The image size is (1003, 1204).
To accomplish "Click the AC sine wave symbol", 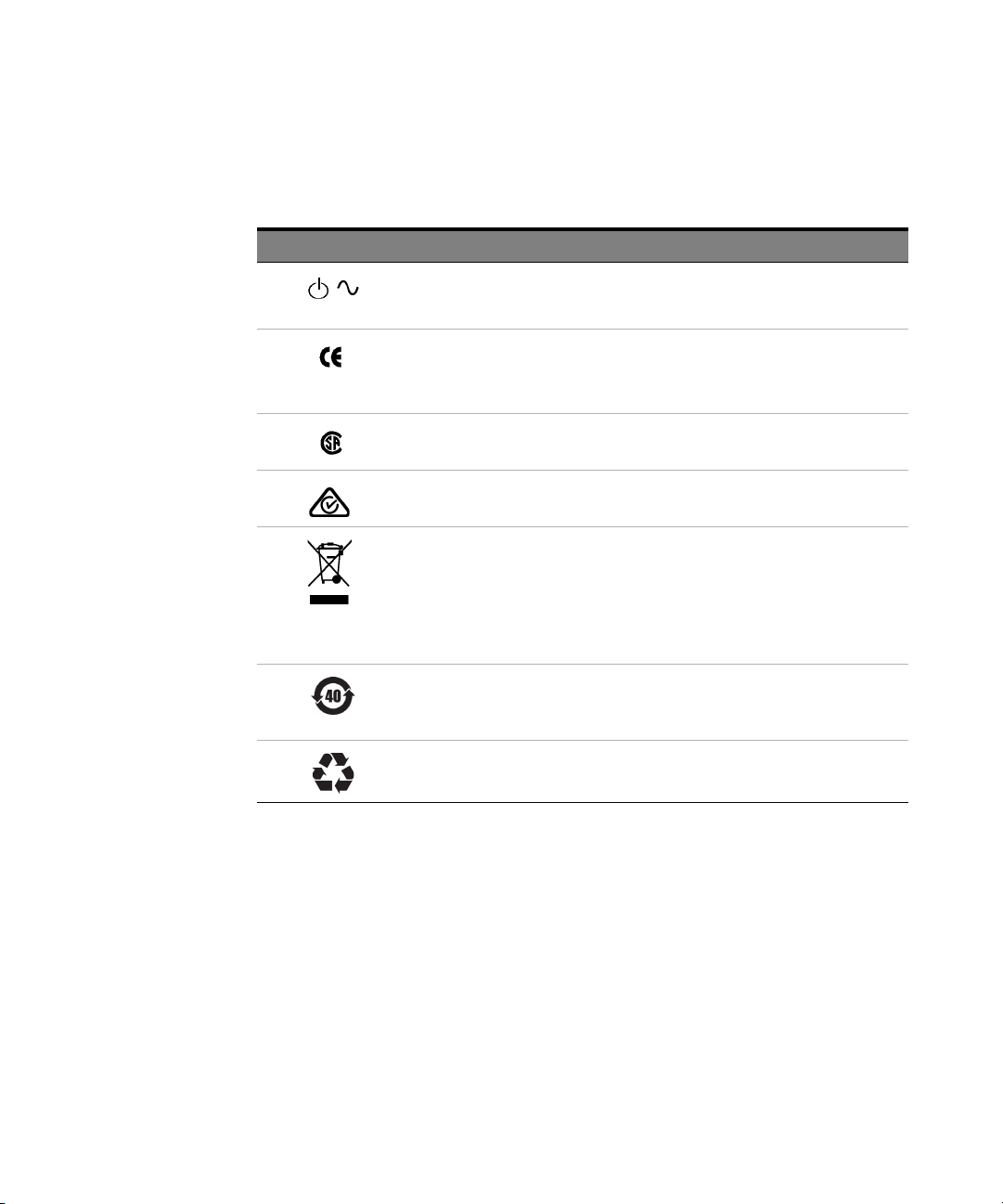I will 348,290.
